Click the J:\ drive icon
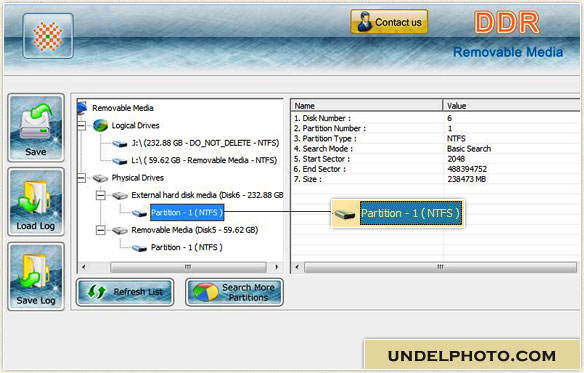The image size is (584, 373). click(x=120, y=143)
